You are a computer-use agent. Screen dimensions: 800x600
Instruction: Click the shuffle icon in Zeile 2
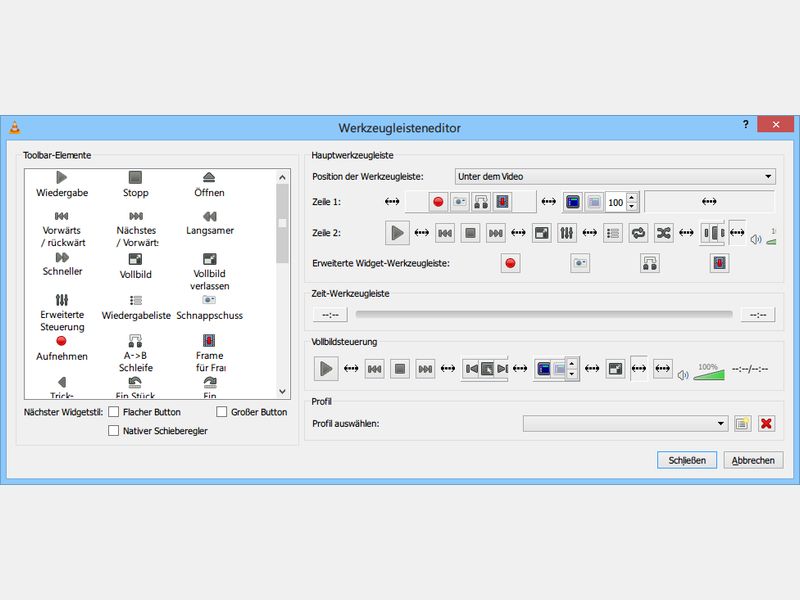(x=663, y=233)
